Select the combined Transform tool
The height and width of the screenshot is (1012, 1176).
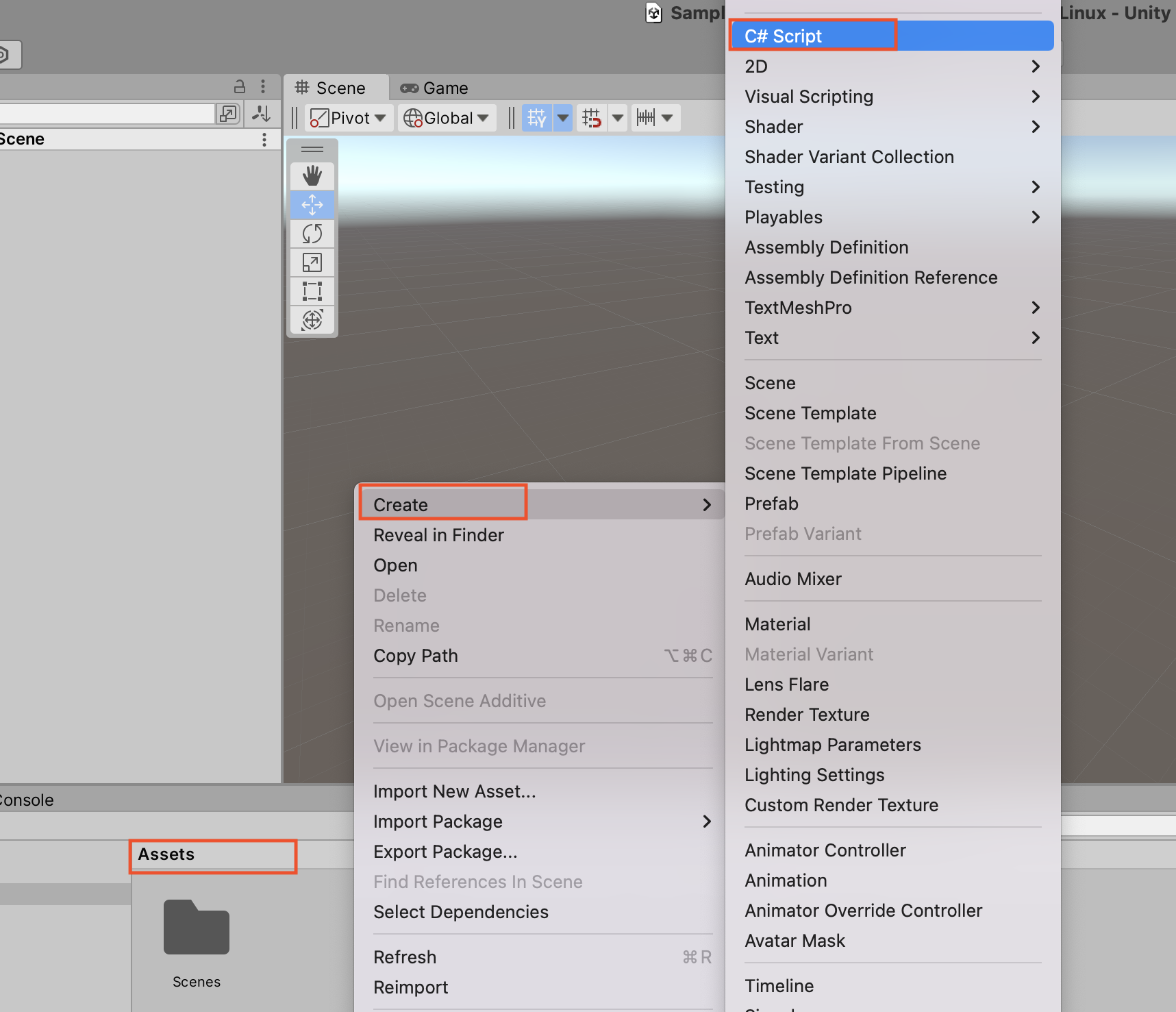(x=312, y=319)
